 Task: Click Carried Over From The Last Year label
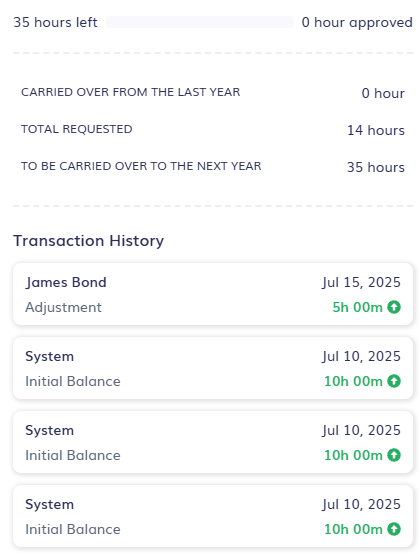[131, 92]
